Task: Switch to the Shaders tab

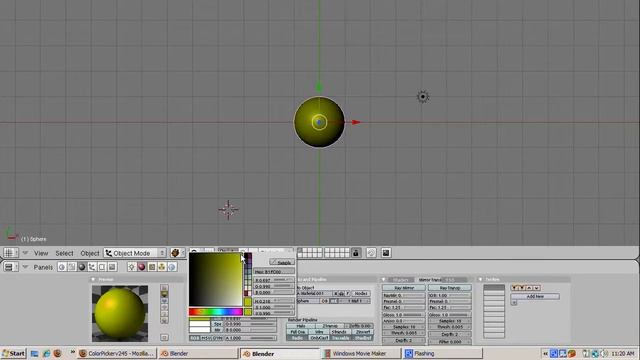Action: click(x=400, y=280)
